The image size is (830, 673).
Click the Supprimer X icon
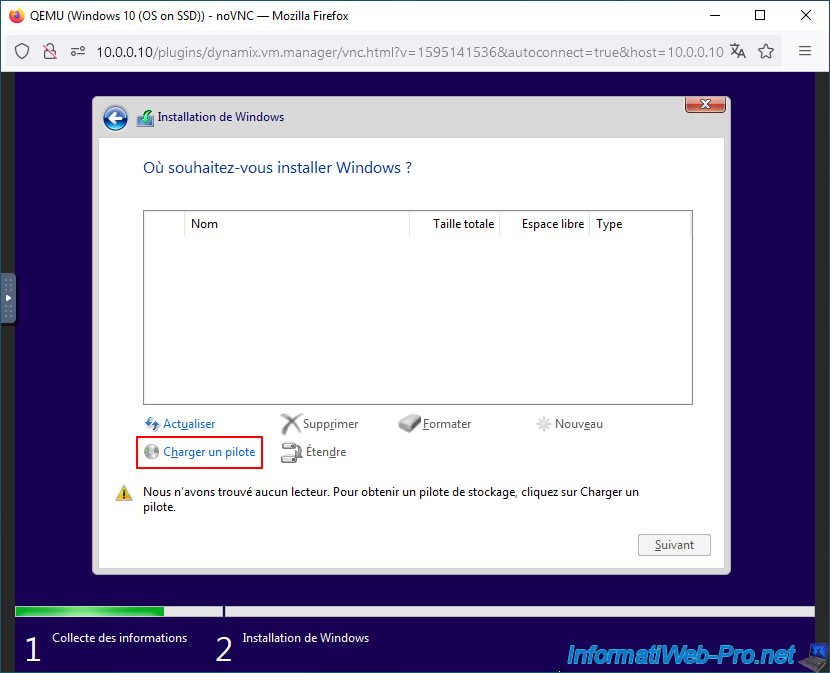[290, 424]
